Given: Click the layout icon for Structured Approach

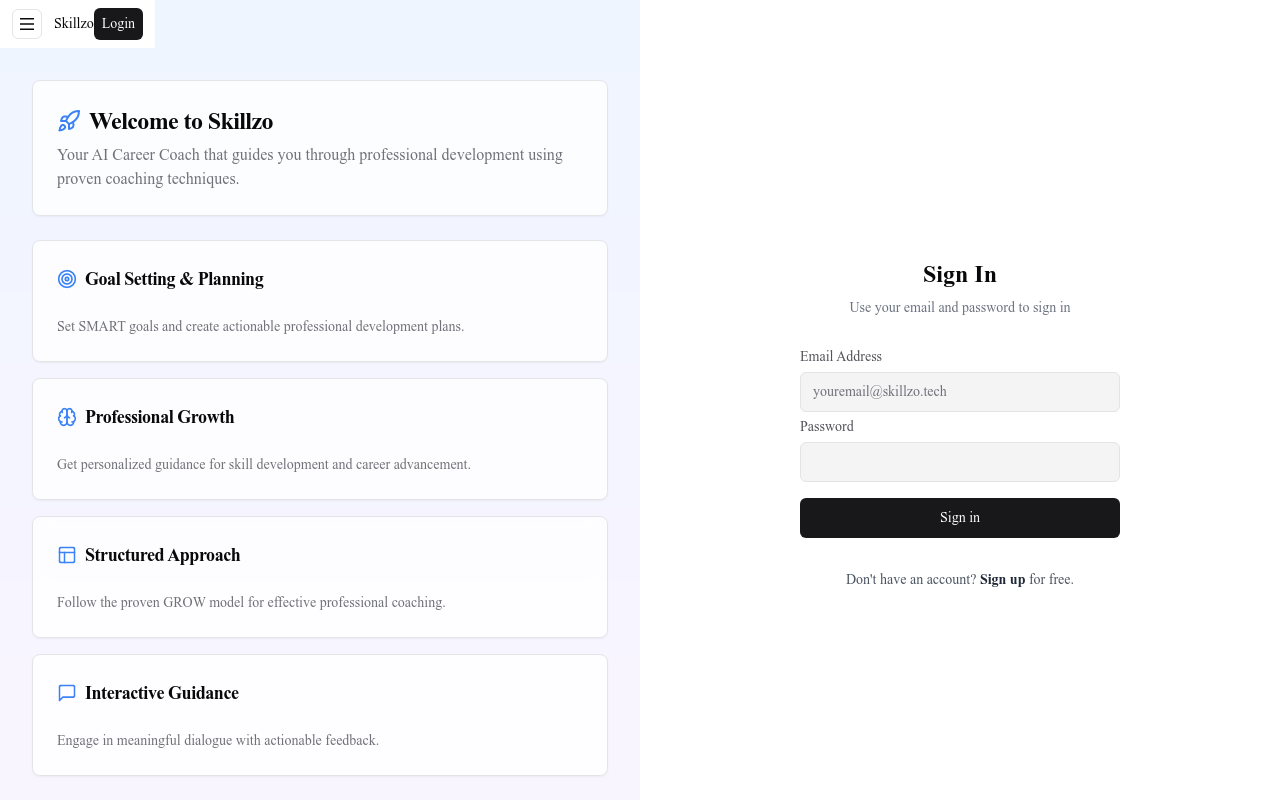Looking at the screenshot, I should pos(67,555).
